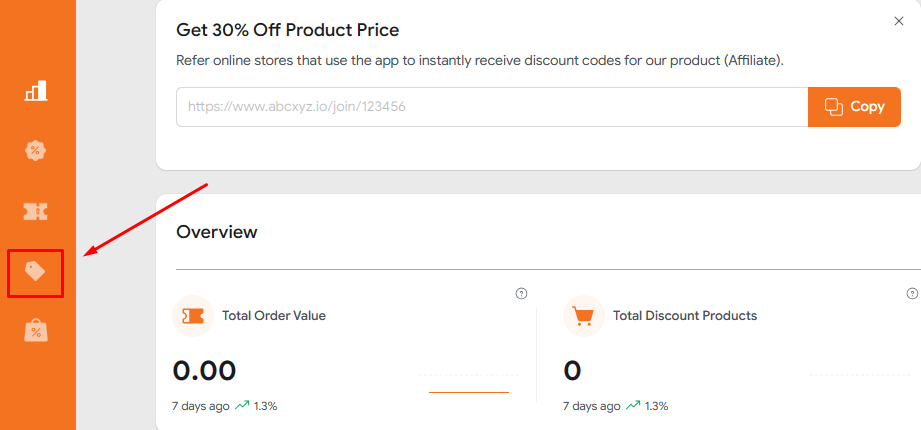921x430 pixels.
Task: Dismiss the 30% Off promotion banner
Action: pos(898,21)
